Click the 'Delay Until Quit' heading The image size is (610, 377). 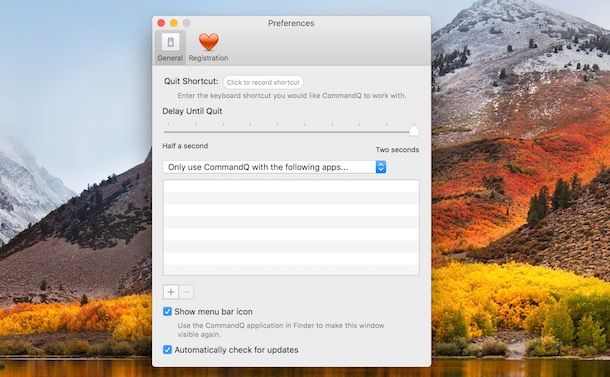click(x=192, y=111)
